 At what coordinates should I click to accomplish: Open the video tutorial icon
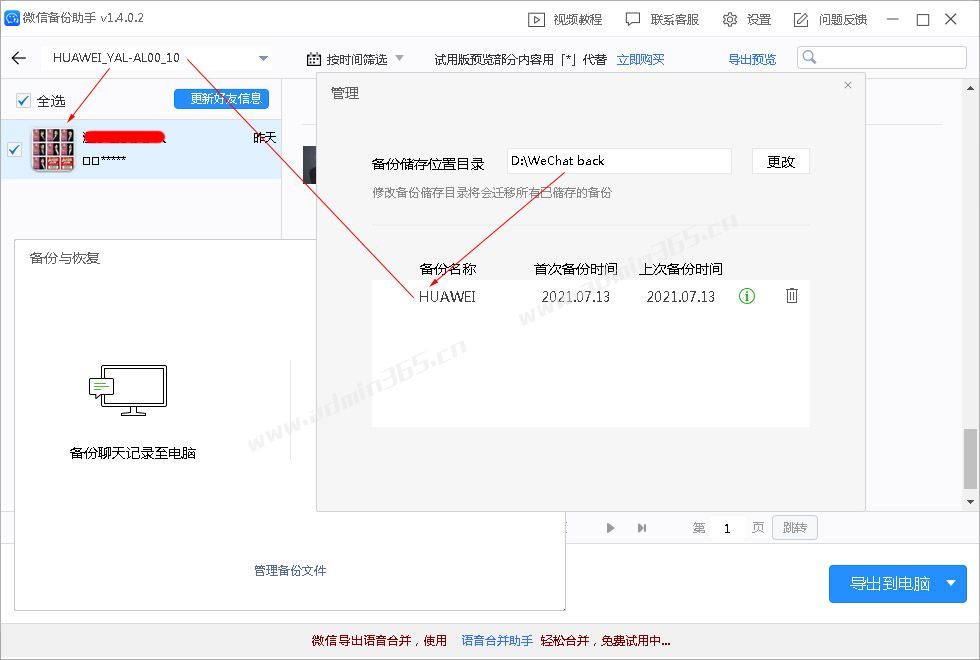tap(536, 20)
